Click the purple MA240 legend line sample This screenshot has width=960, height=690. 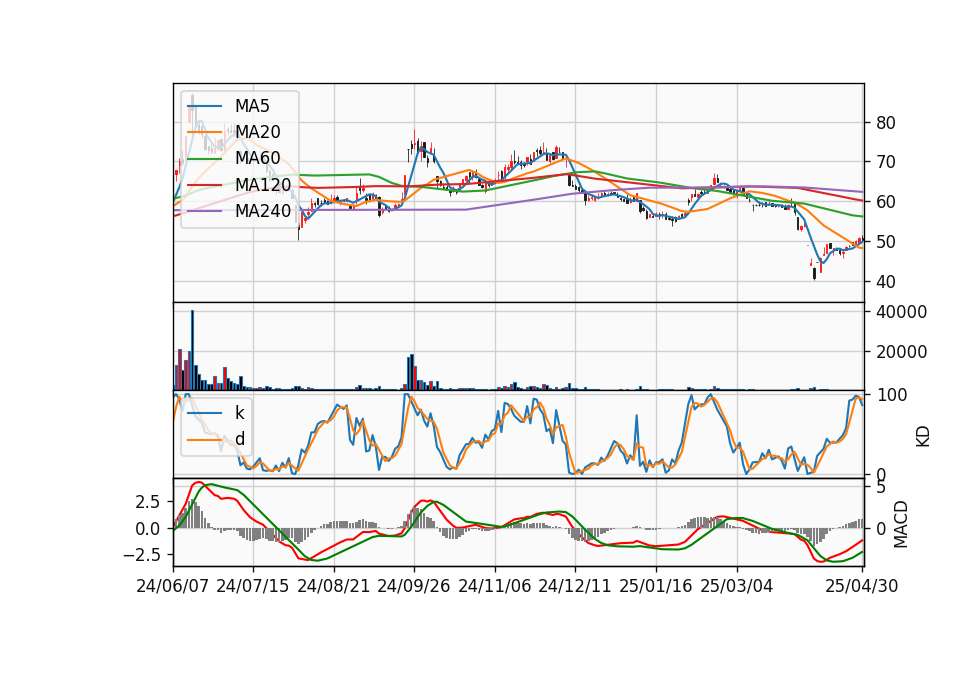pyautogui.click(x=204, y=211)
